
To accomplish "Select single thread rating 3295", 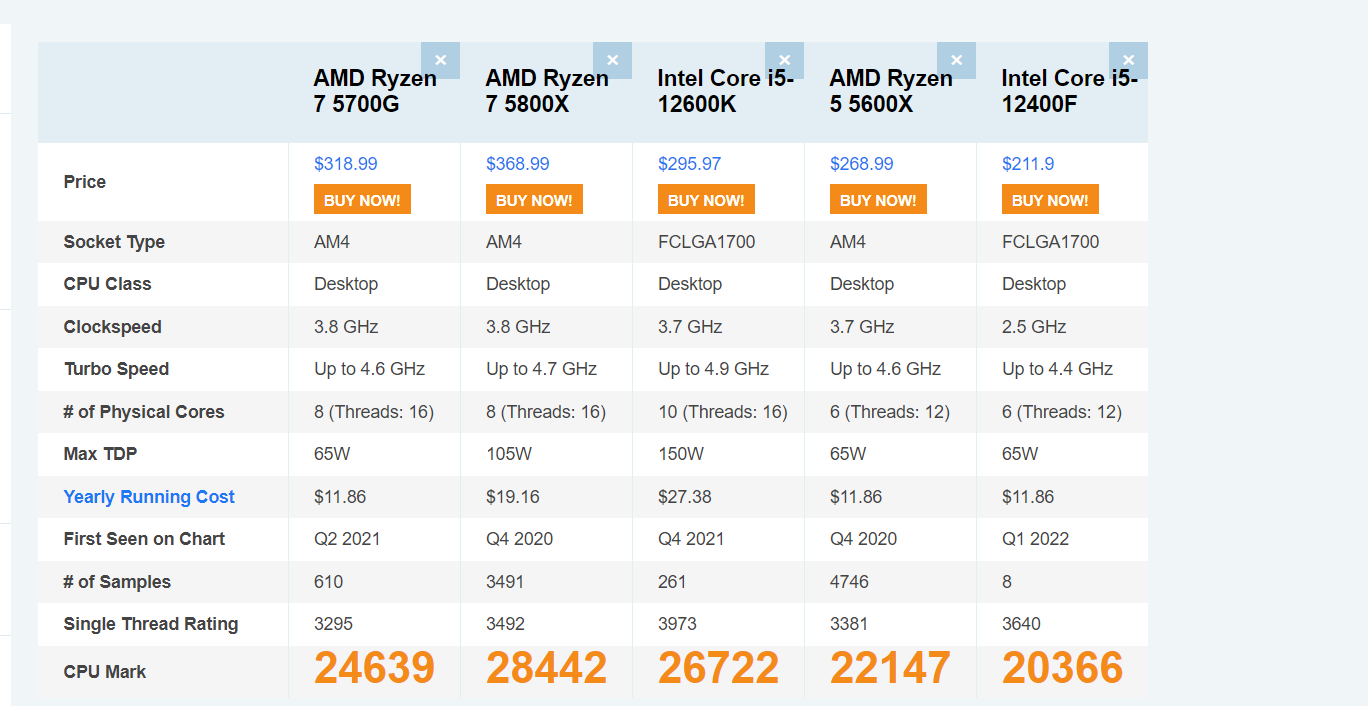I will (335, 624).
